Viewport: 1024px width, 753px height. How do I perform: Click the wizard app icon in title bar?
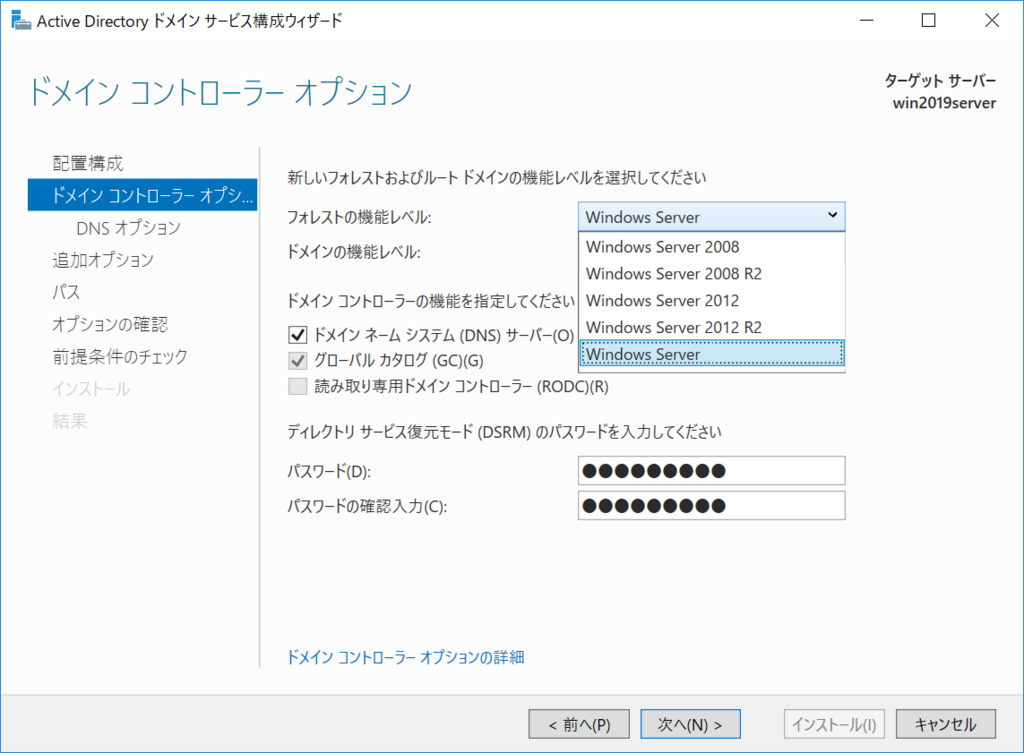(21, 20)
